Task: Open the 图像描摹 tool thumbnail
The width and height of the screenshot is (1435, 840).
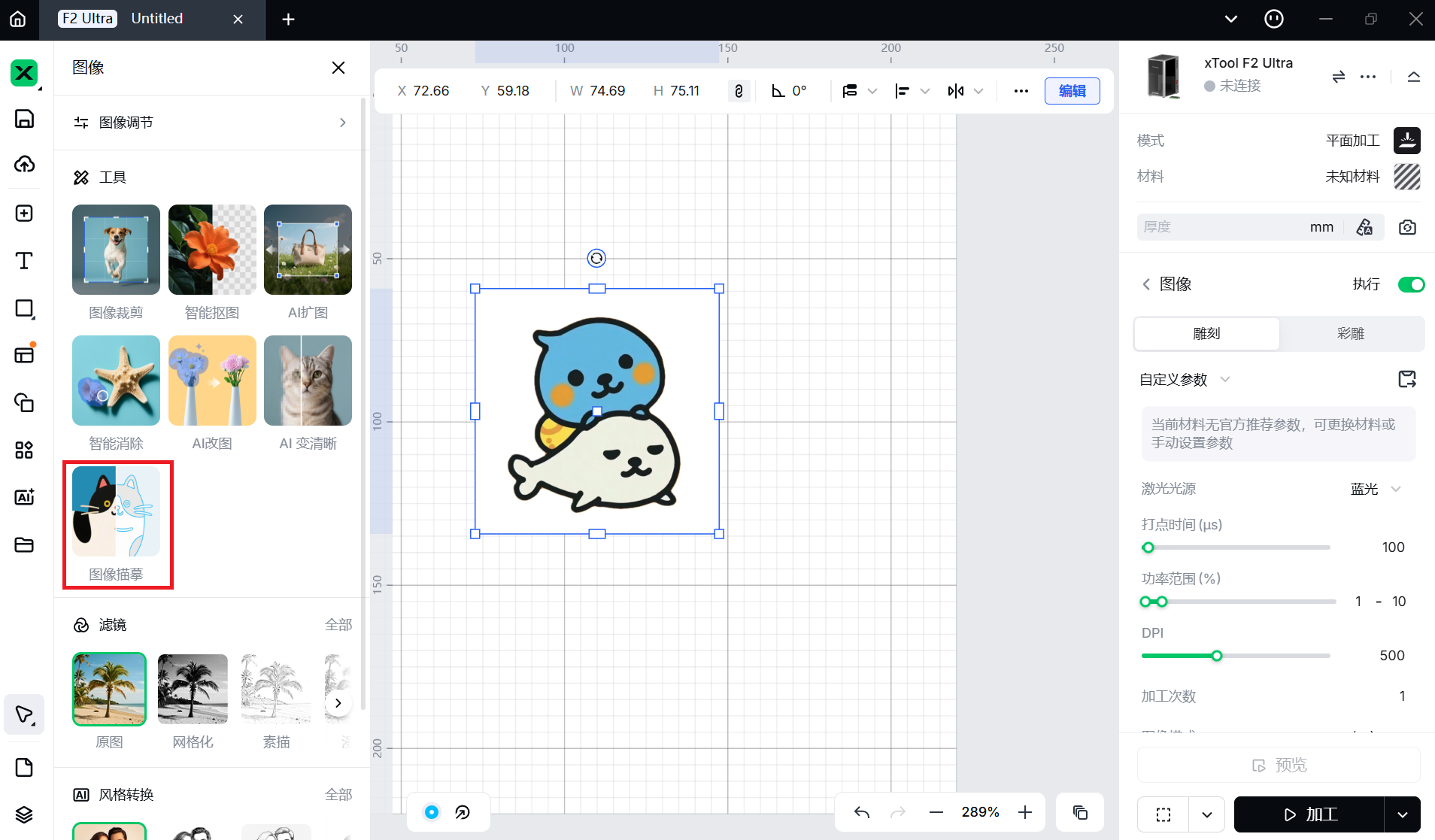Action: (117, 512)
